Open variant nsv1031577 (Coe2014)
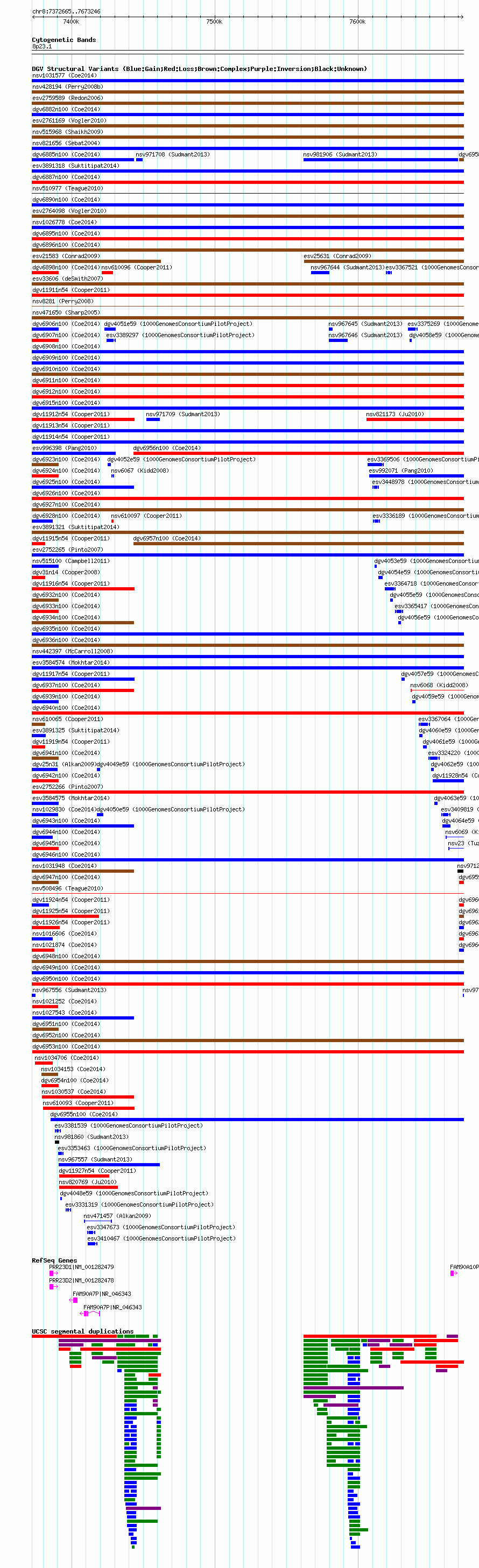 [65, 75]
